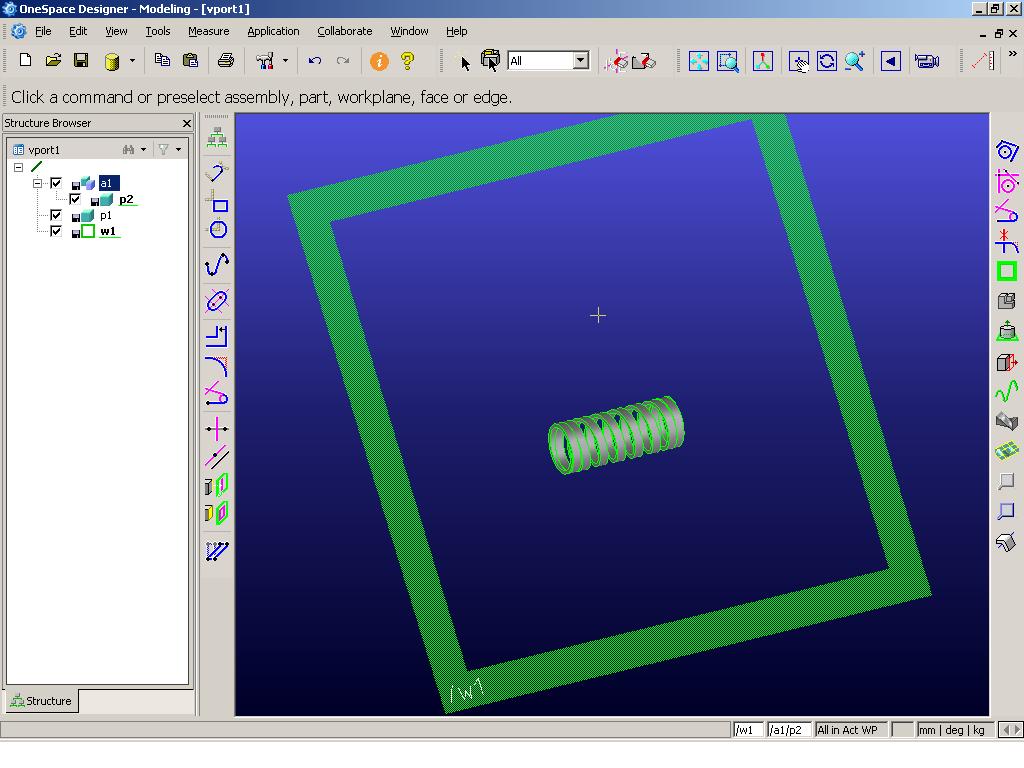The width and height of the screenshot is (1024, 768).
Task: Click the extrude up arrow solid icon
Action: point(1007,331)
